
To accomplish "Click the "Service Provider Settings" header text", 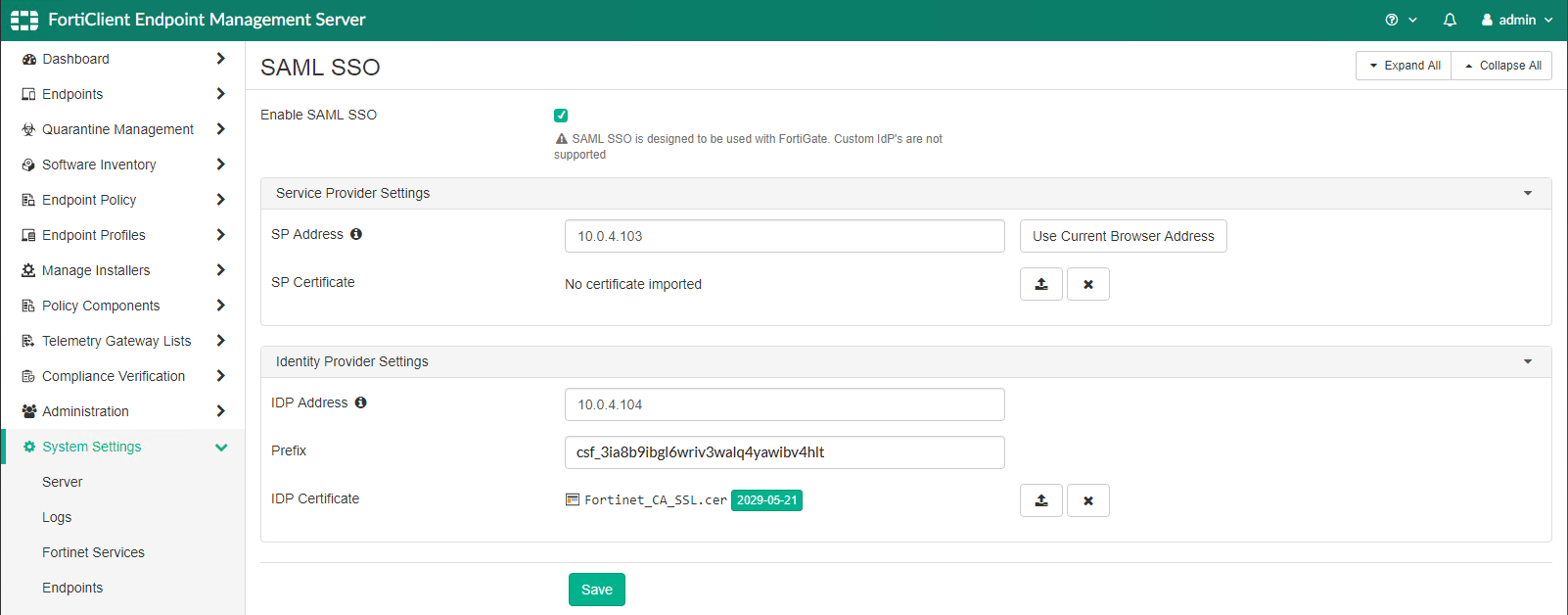I will tap(352, 193).
